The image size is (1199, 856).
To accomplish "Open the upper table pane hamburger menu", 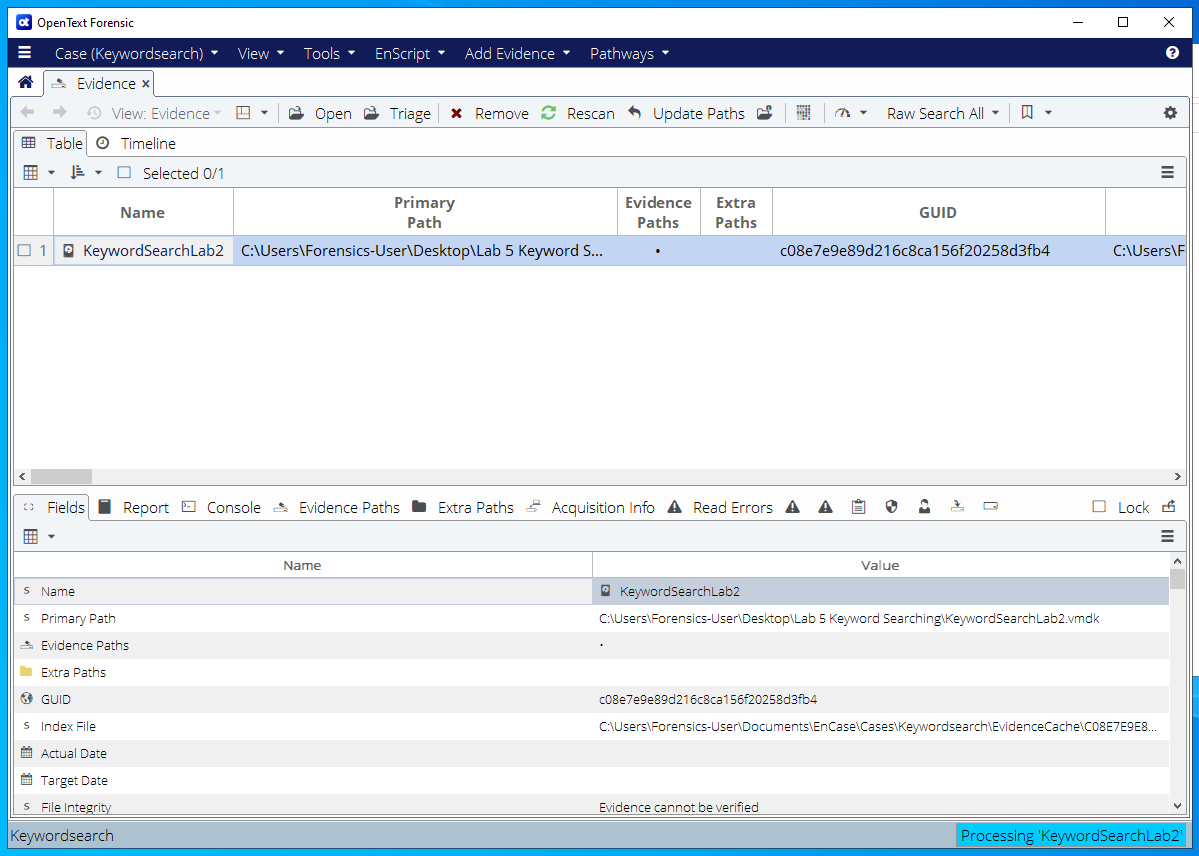I will [x=1168, y=173].
